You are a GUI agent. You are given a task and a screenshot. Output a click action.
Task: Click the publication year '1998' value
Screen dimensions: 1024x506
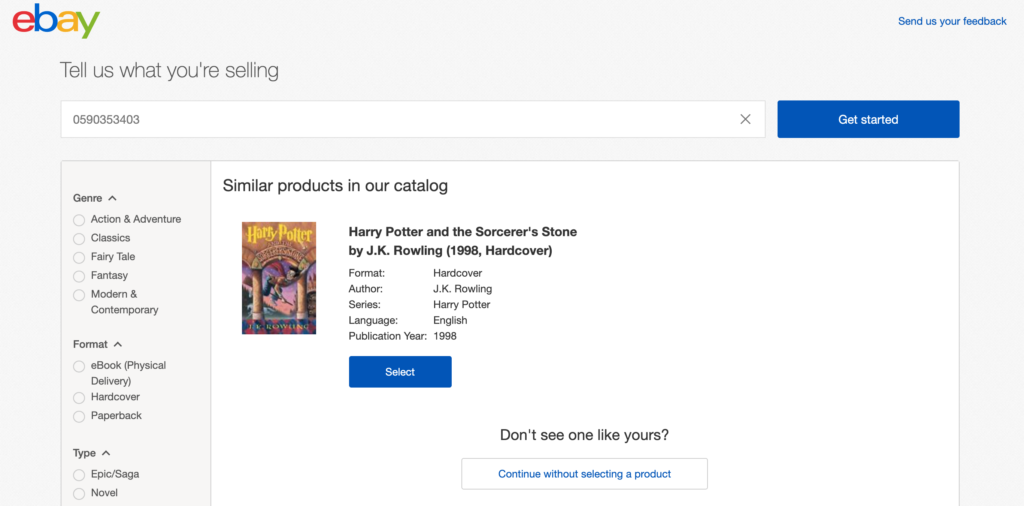445,336
